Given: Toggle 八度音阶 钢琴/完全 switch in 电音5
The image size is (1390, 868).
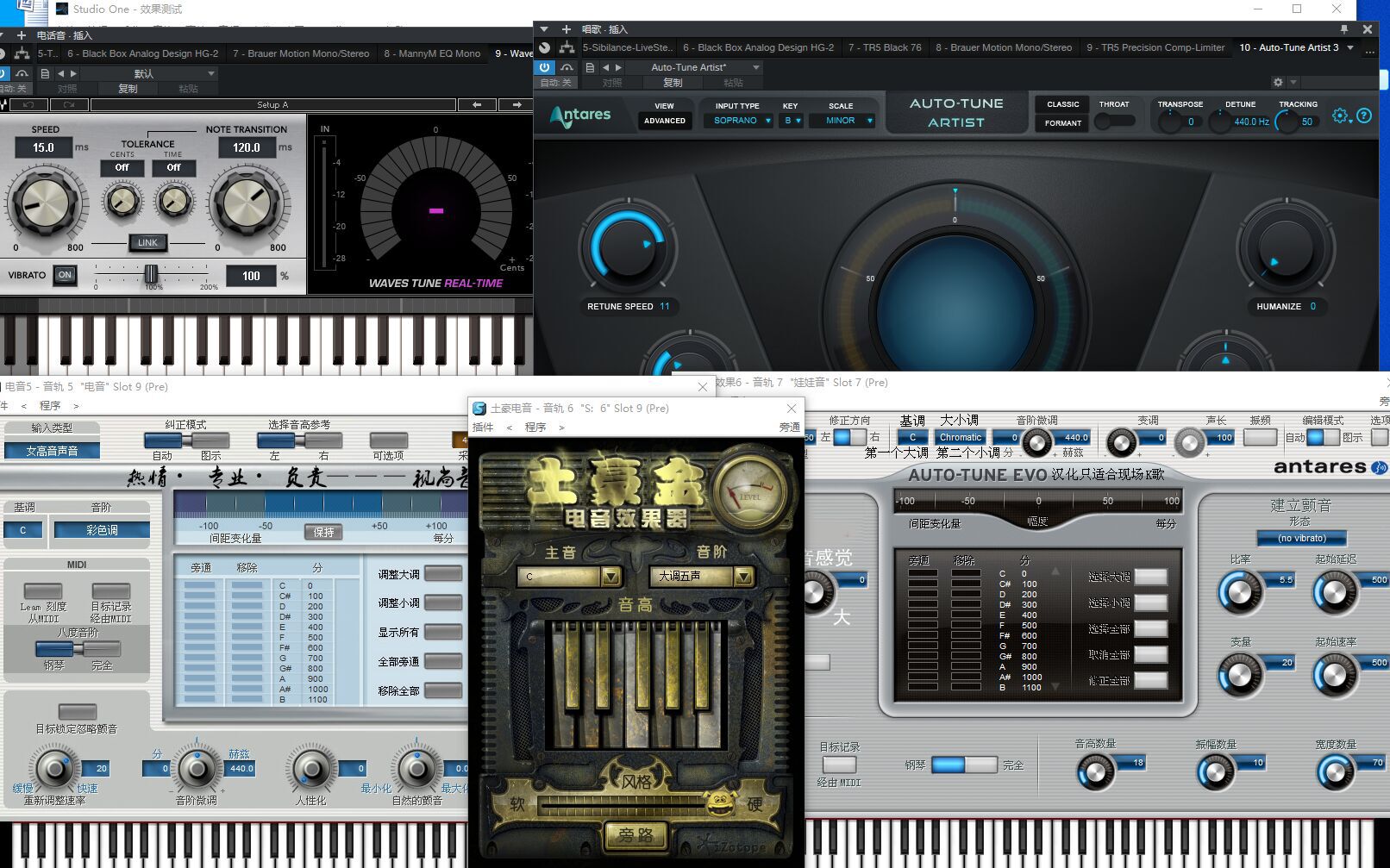Looking at the screenshot, I should click(x=78, y=648).
